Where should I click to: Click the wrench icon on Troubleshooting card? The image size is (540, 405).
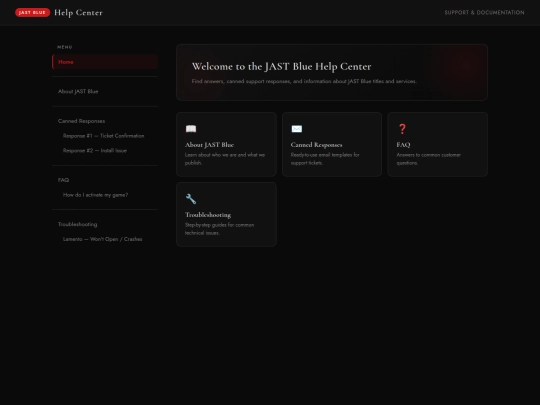pos(191,199)
